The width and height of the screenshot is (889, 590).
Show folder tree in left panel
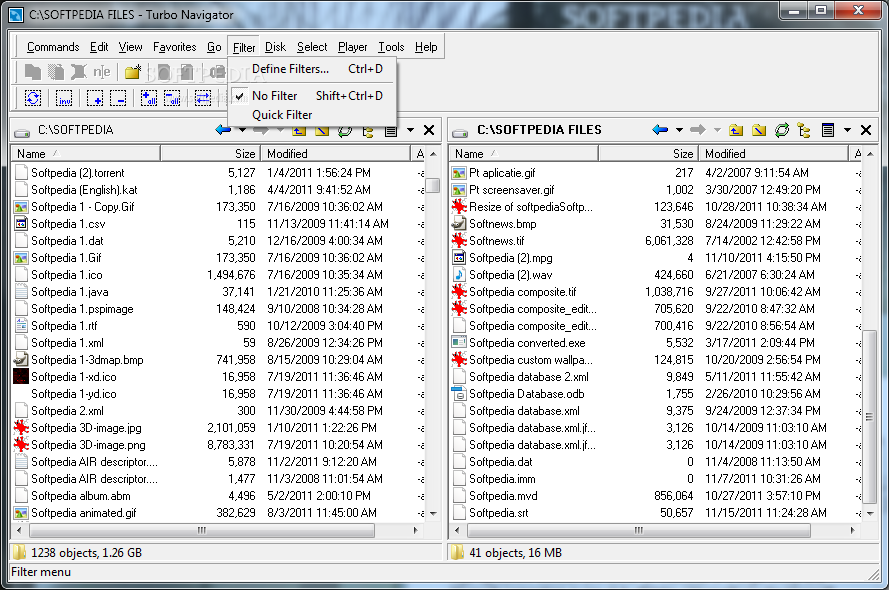368,132
